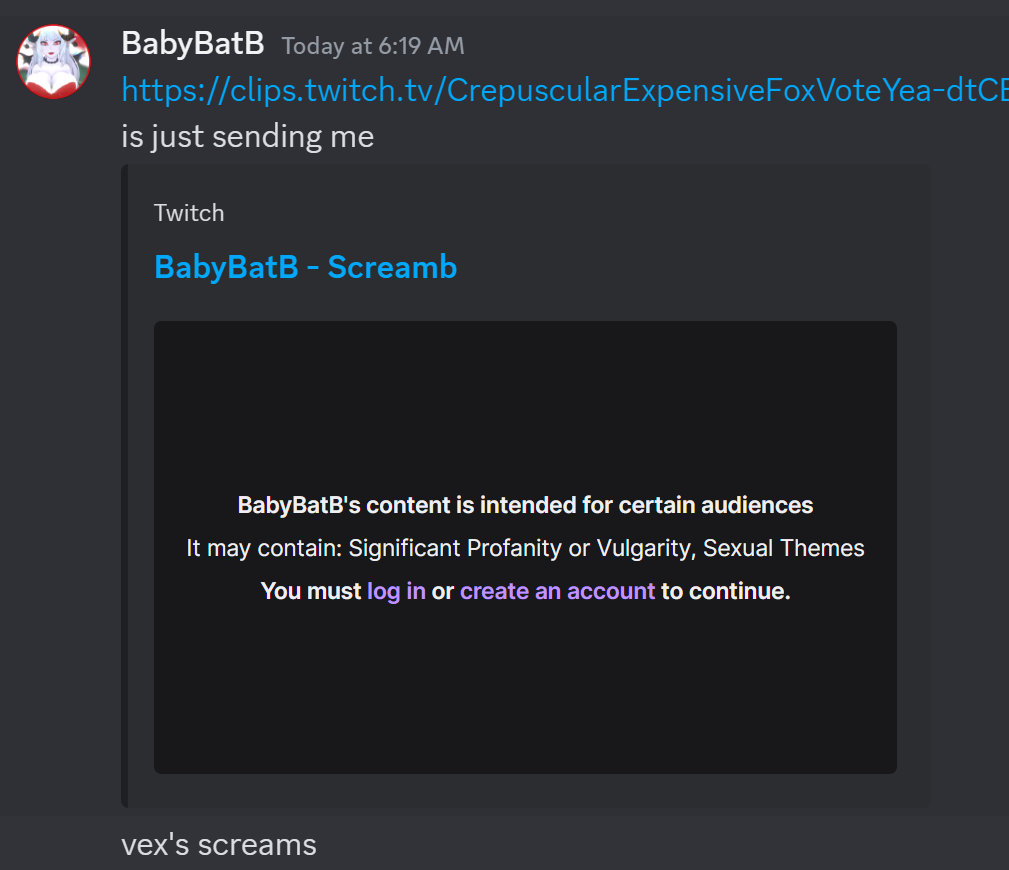Open the clips.twitch.tv CrepuscularExpensiveFox link
The width and height of the screenshot is (1009, 870).
click(x=565, y=90)
